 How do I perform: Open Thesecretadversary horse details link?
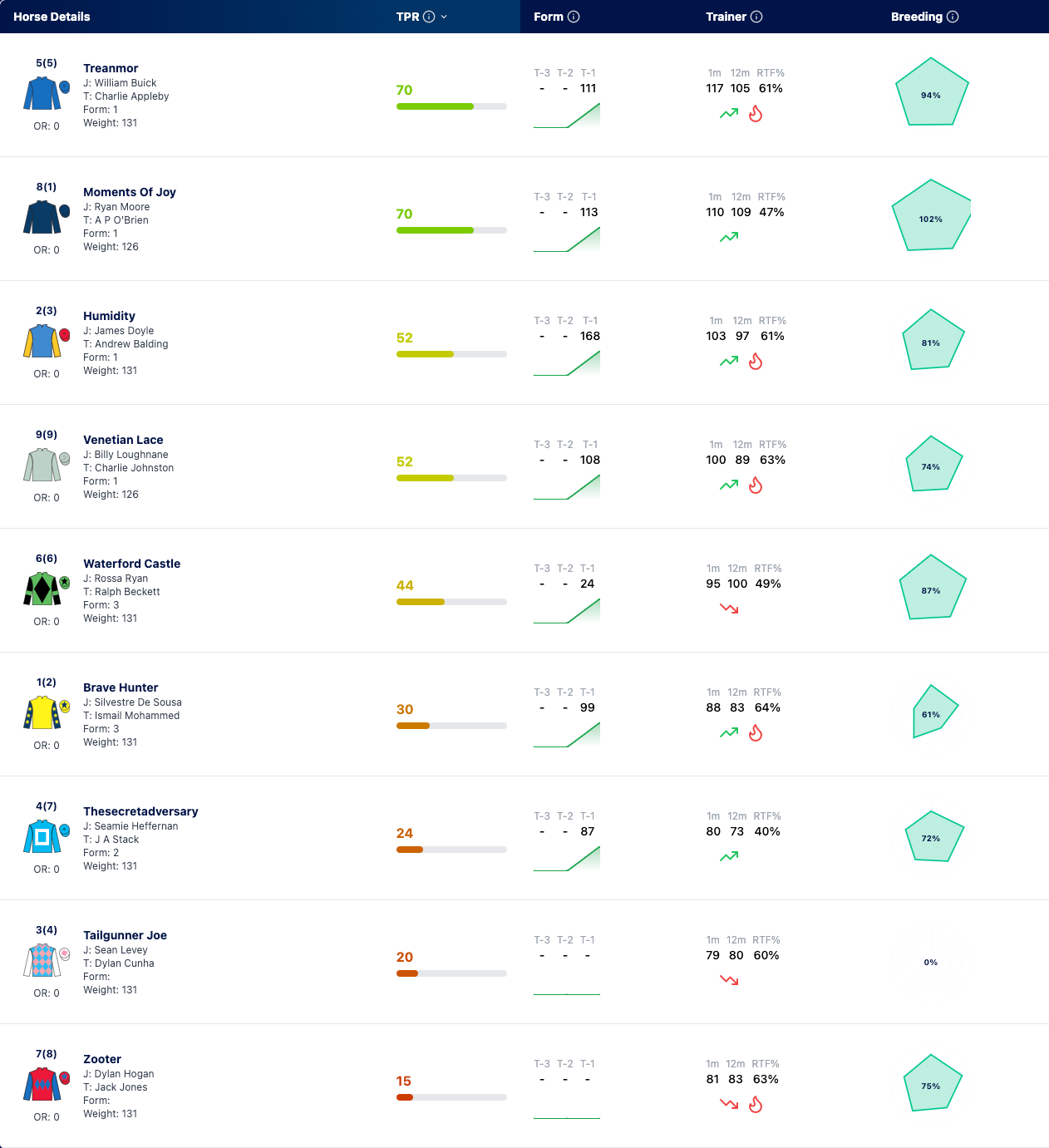click(140, 811)
